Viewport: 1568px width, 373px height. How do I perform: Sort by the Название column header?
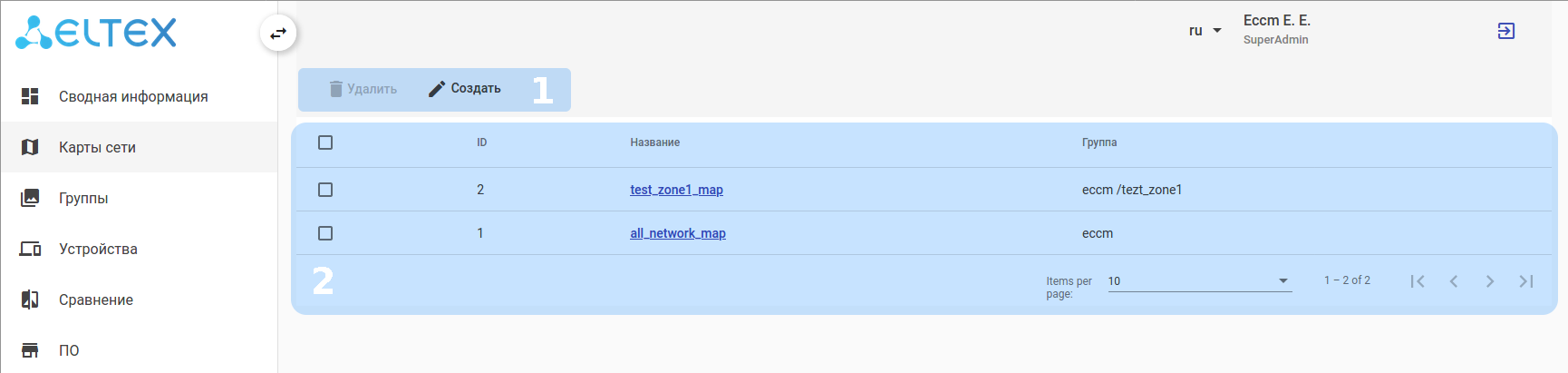click(x=655, y=142)
